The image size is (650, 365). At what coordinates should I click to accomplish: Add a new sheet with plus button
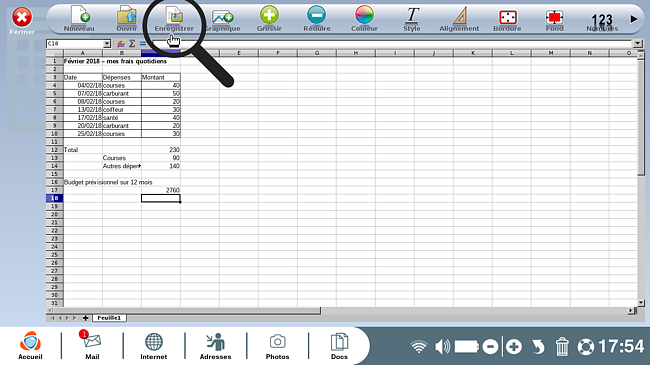coord(85,318)
